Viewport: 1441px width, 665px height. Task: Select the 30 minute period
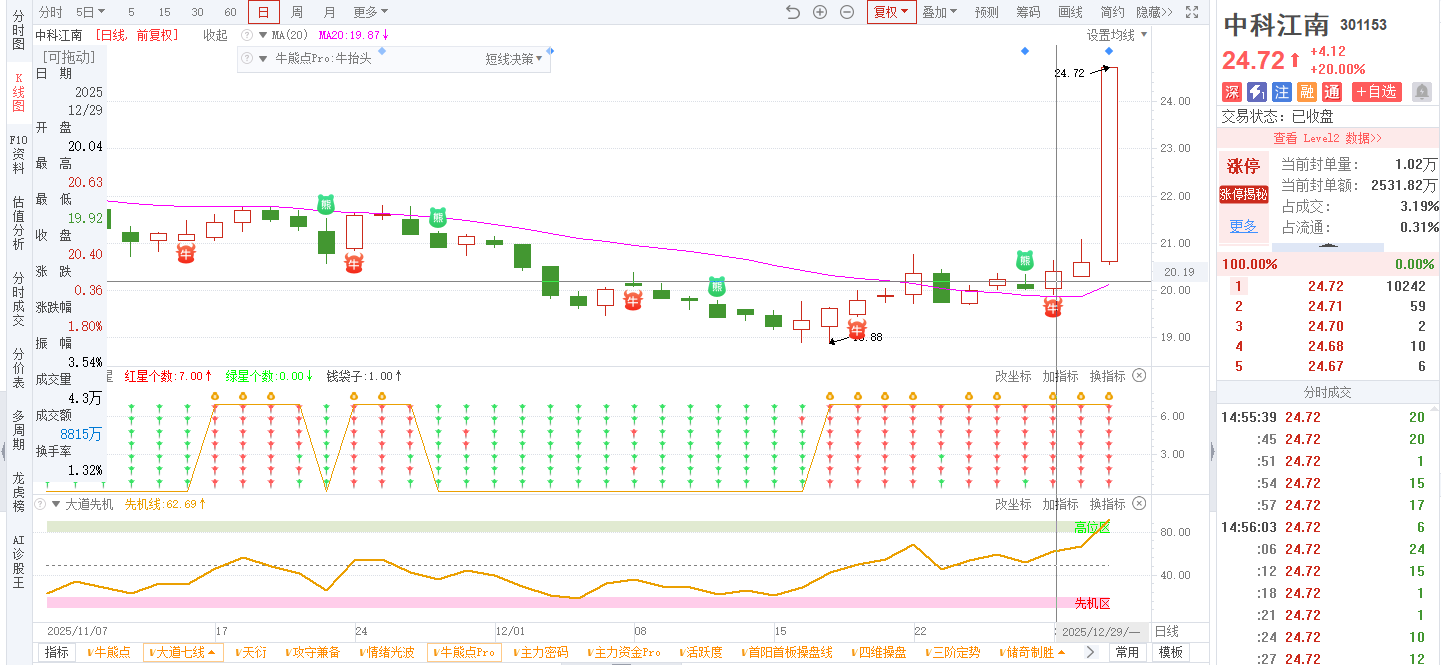pos(198,12)
